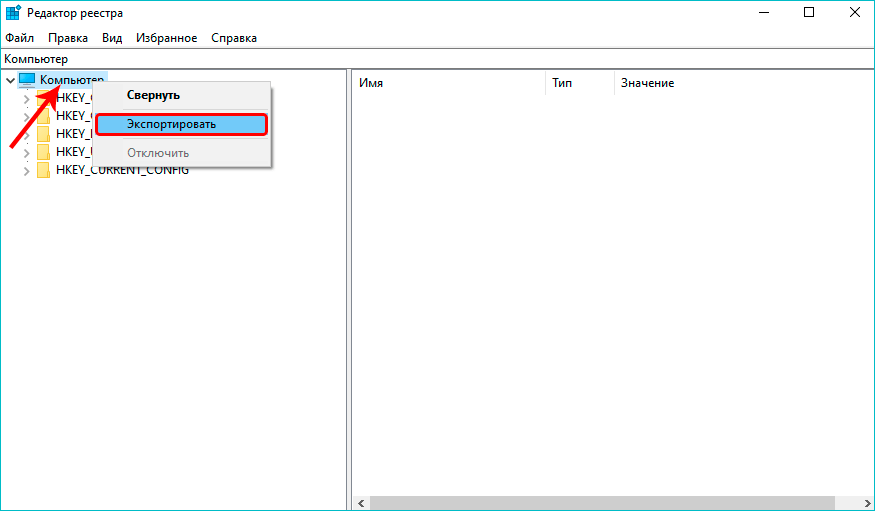
Task: Click the Компьютер monitor icon in tree
Action: point(27,80)
